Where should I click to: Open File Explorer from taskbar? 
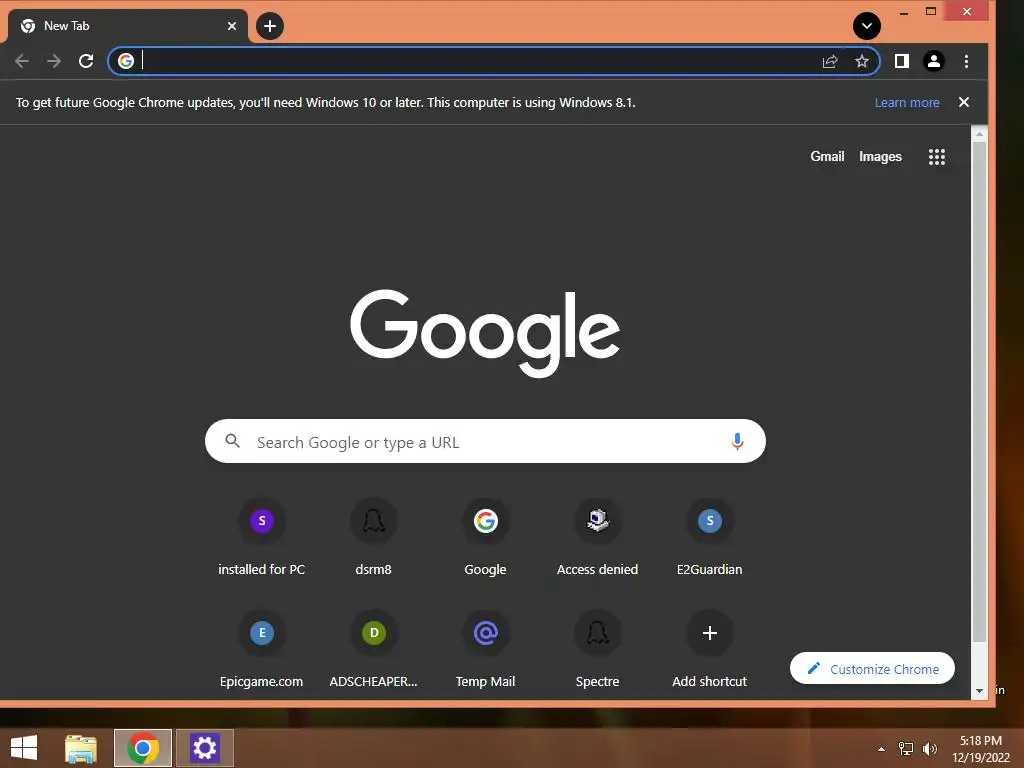point(81,748)
